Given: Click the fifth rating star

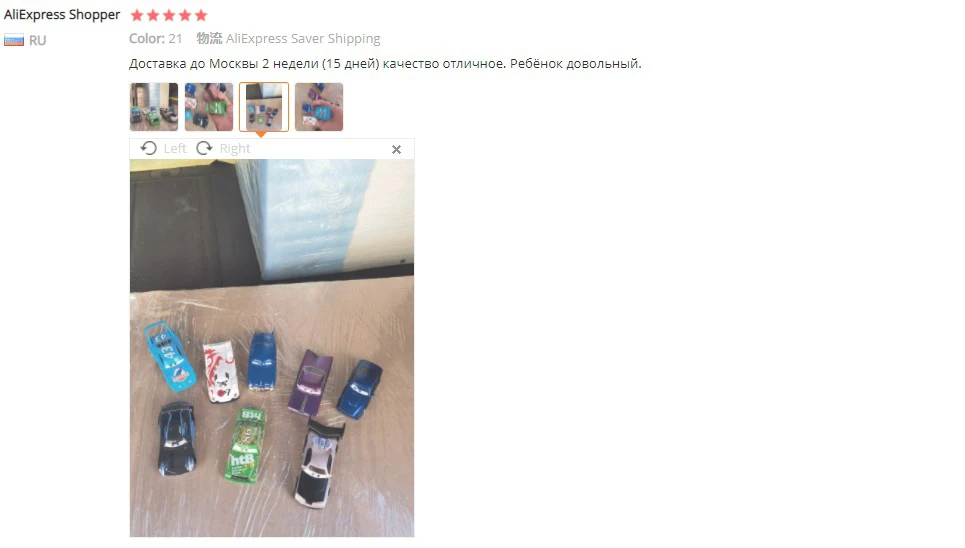Looking at the screenshot, I should coord(201,15).
